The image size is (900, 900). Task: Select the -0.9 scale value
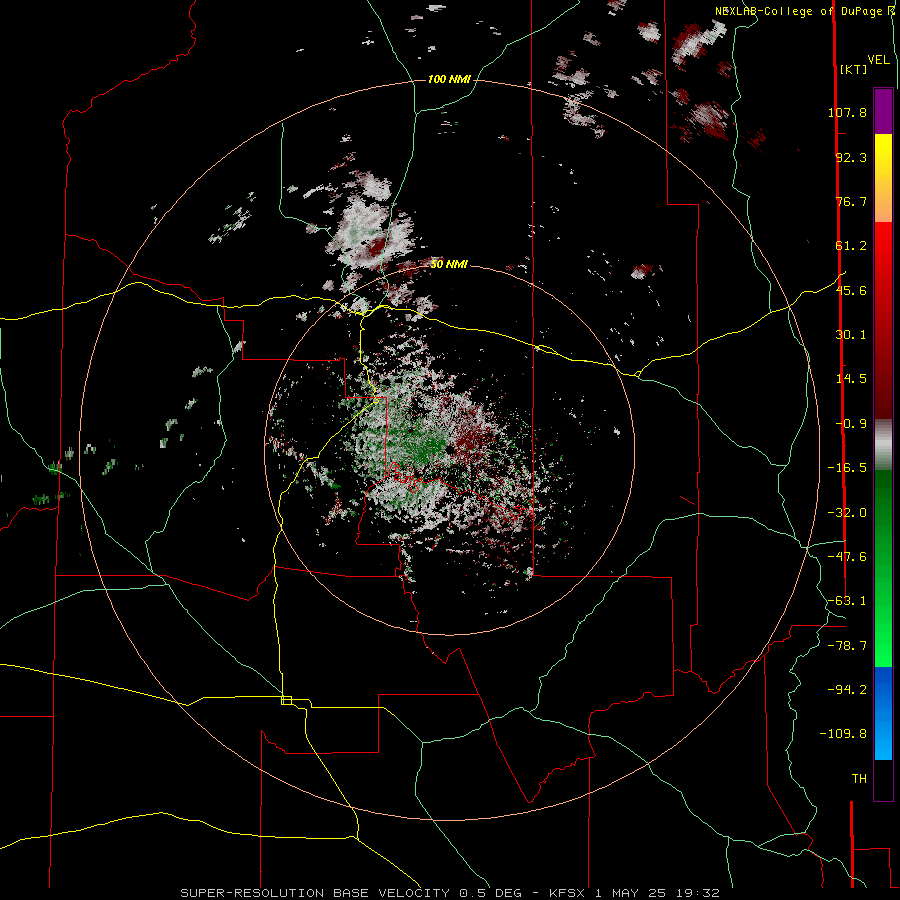(x=851, y=424)
